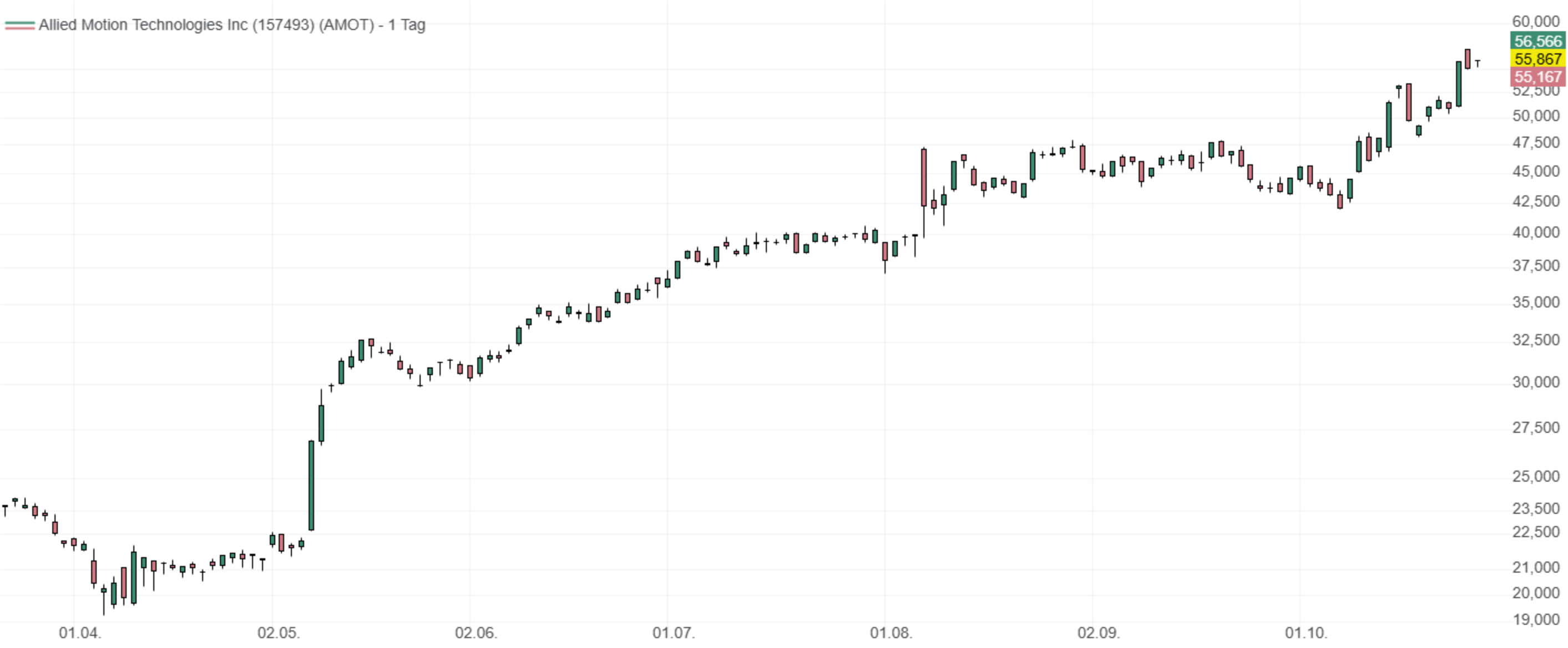Select the 02.06. date label
The height and width of the screenshot is (648, 1568).
pos(476,633)
